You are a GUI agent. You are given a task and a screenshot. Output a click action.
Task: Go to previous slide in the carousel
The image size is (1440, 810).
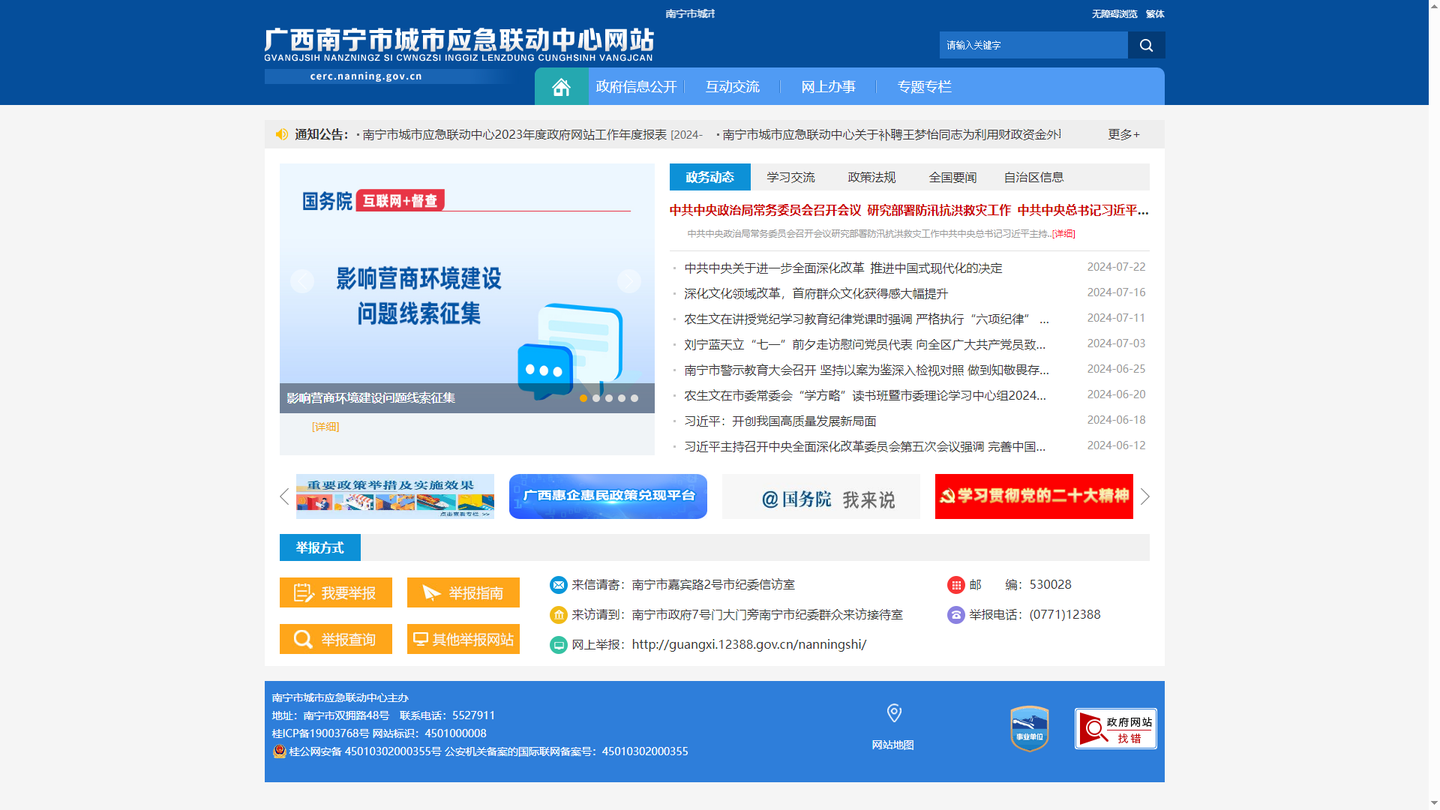302,281
